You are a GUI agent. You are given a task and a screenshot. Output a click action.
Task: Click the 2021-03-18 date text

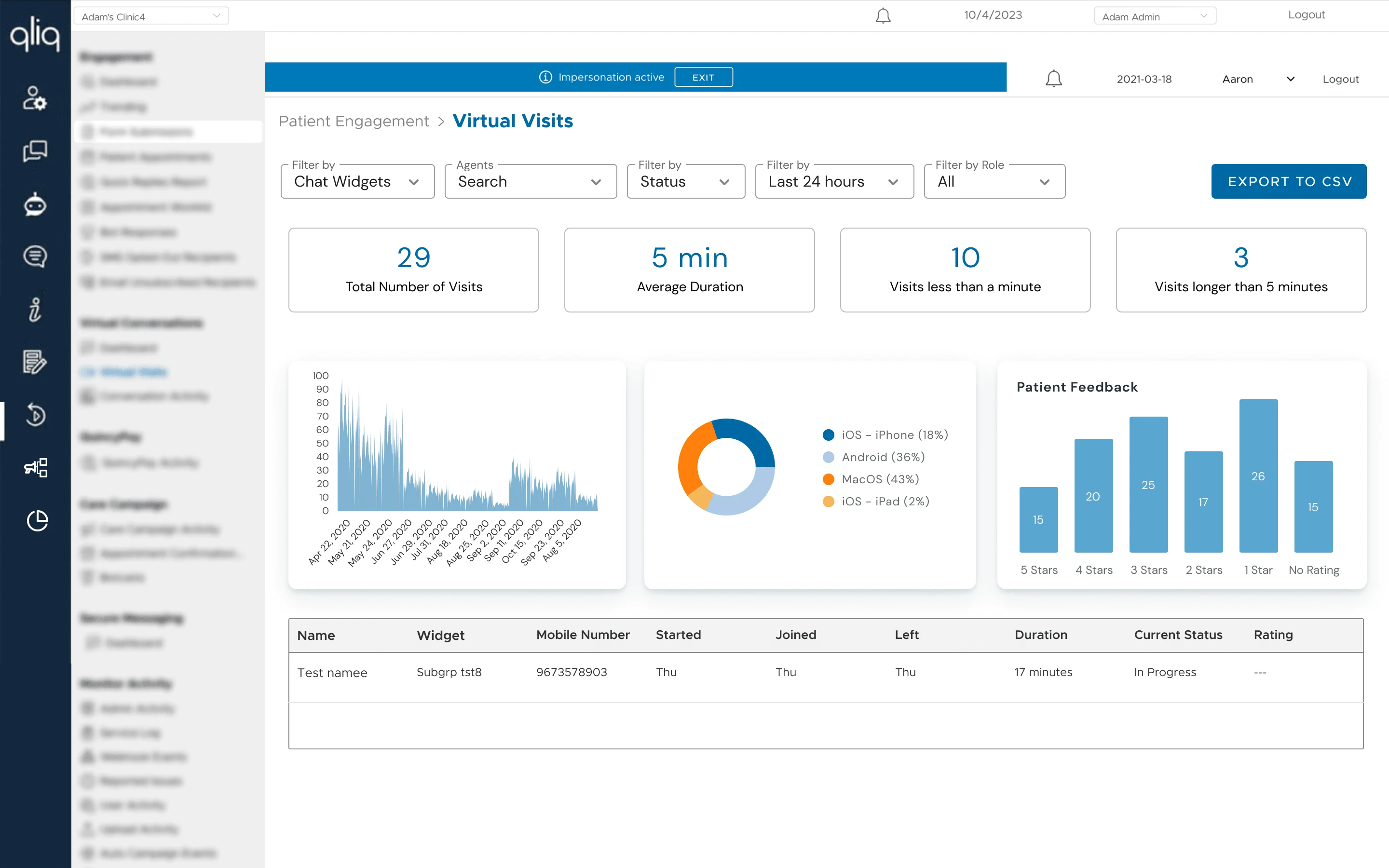(1144, 79)
